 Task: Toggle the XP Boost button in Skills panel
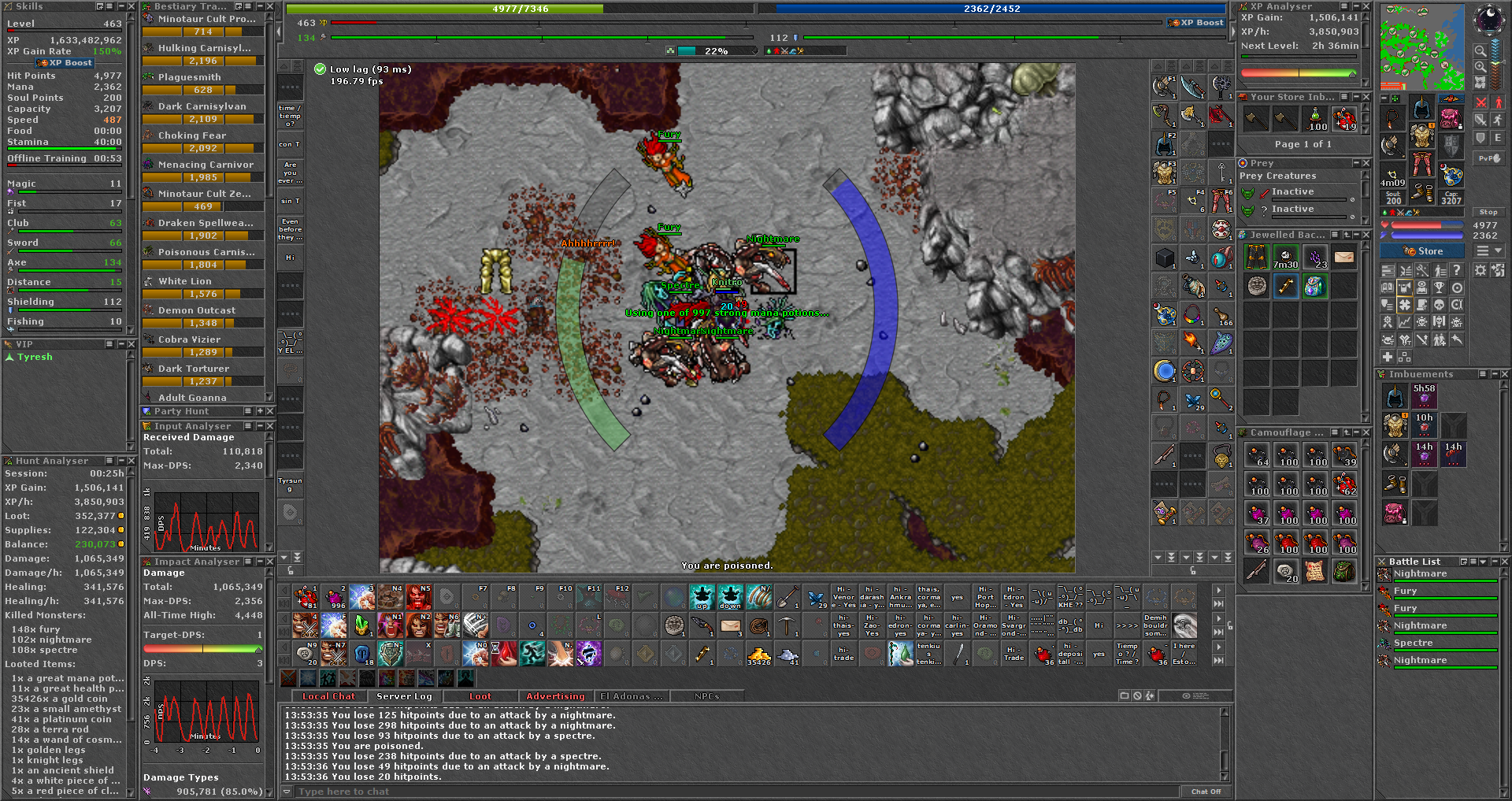[65, 63]
